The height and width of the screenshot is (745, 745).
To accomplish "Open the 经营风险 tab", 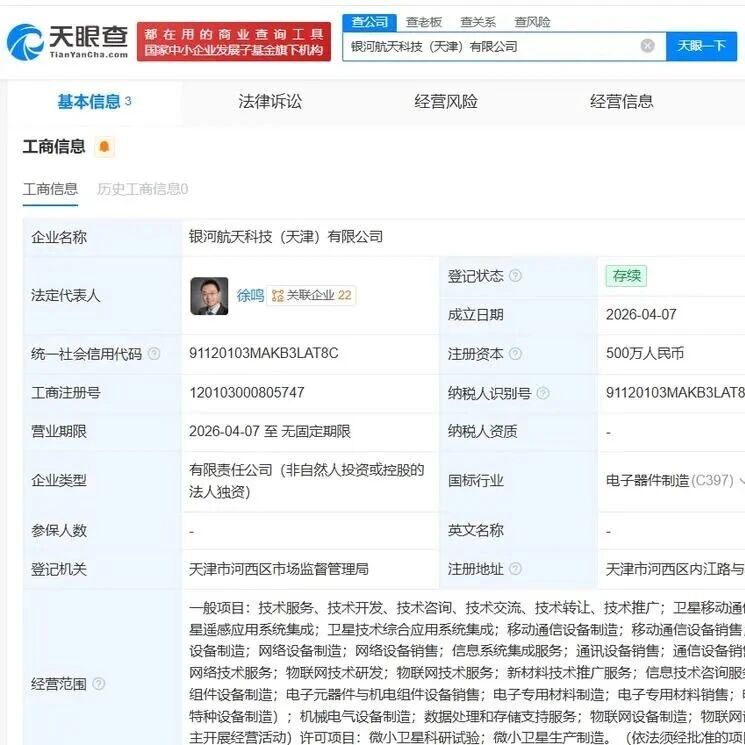I will (446, 101).
